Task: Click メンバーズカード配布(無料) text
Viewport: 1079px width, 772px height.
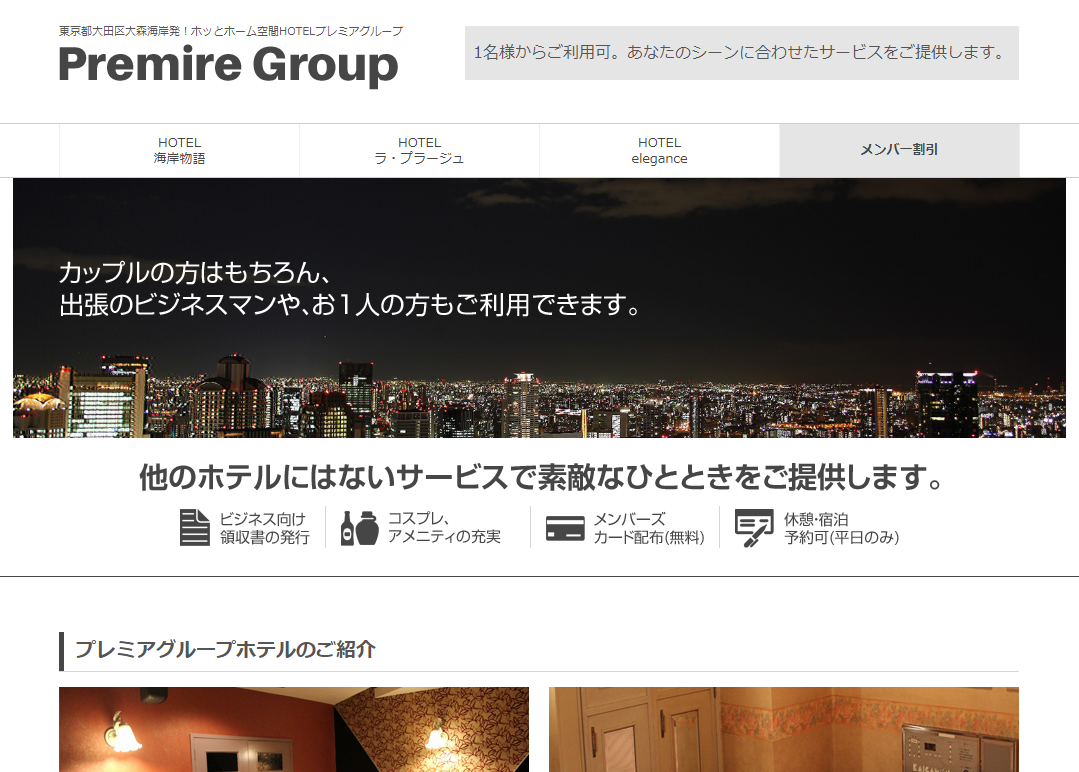Action: pyautogui.click(x=649, y=528)
